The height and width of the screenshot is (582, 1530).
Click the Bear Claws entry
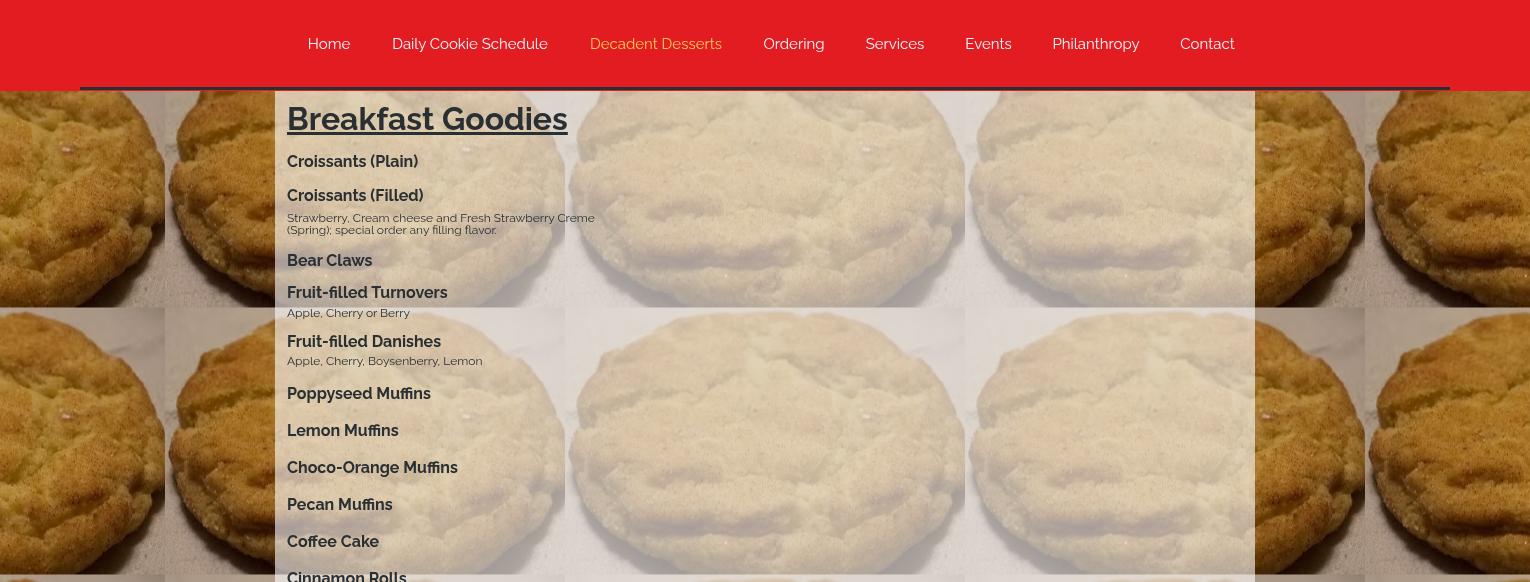329,261
